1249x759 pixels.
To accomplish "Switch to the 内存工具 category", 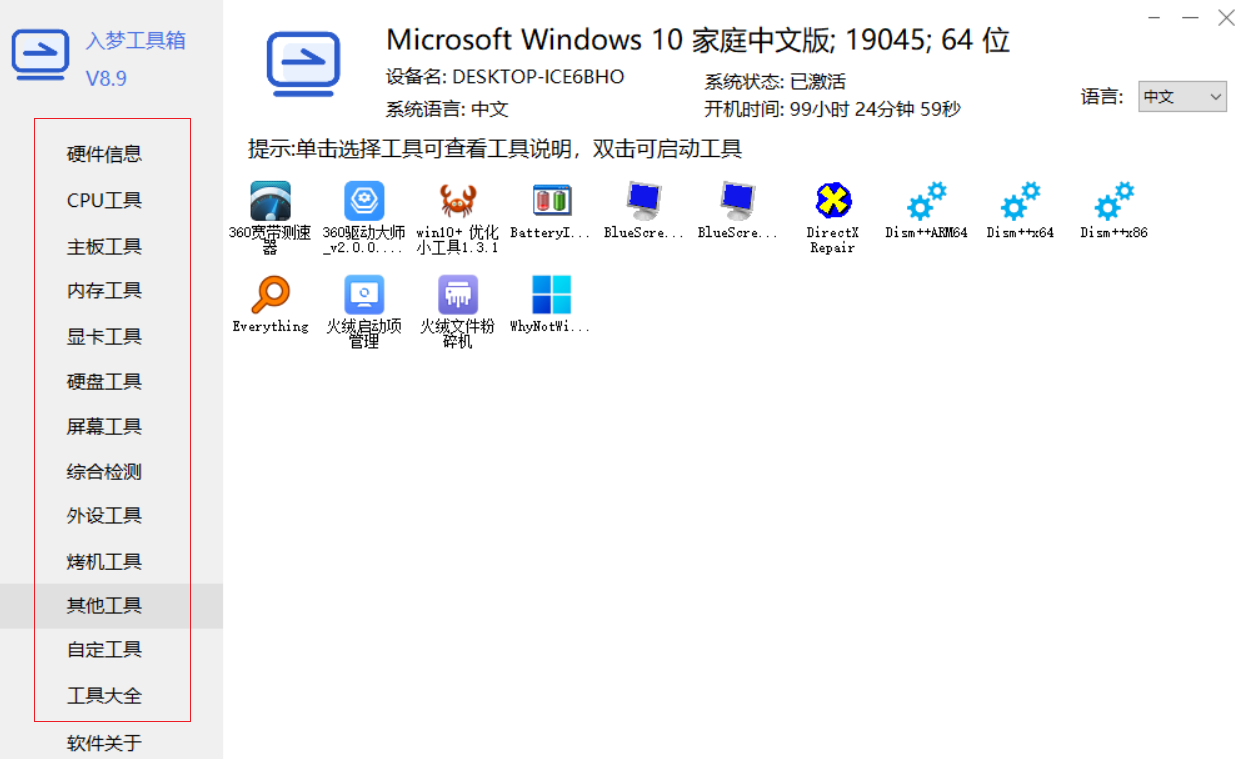I will pyautogui.click(x=104, y=291).
